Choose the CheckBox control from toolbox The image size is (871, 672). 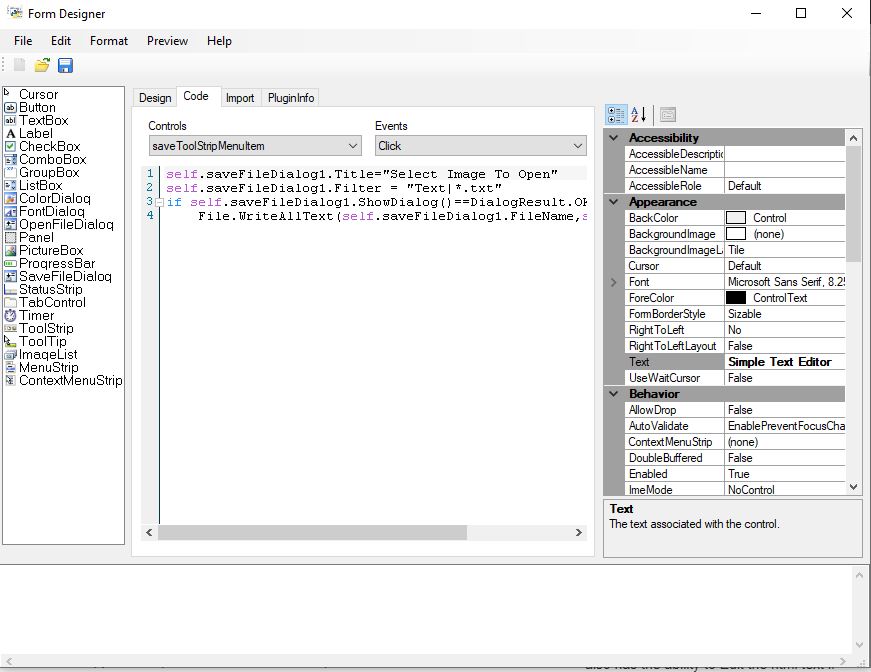tap(49, 146)
